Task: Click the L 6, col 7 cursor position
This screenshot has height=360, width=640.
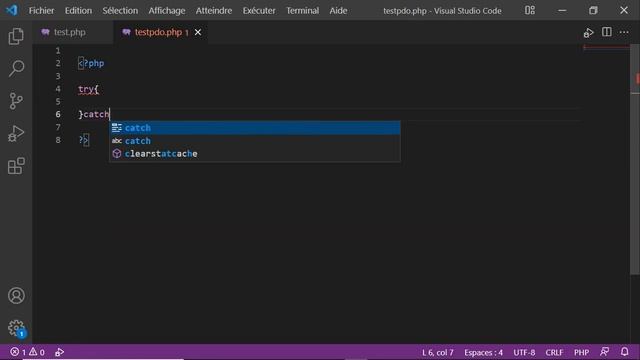Action: click(438, 352)
